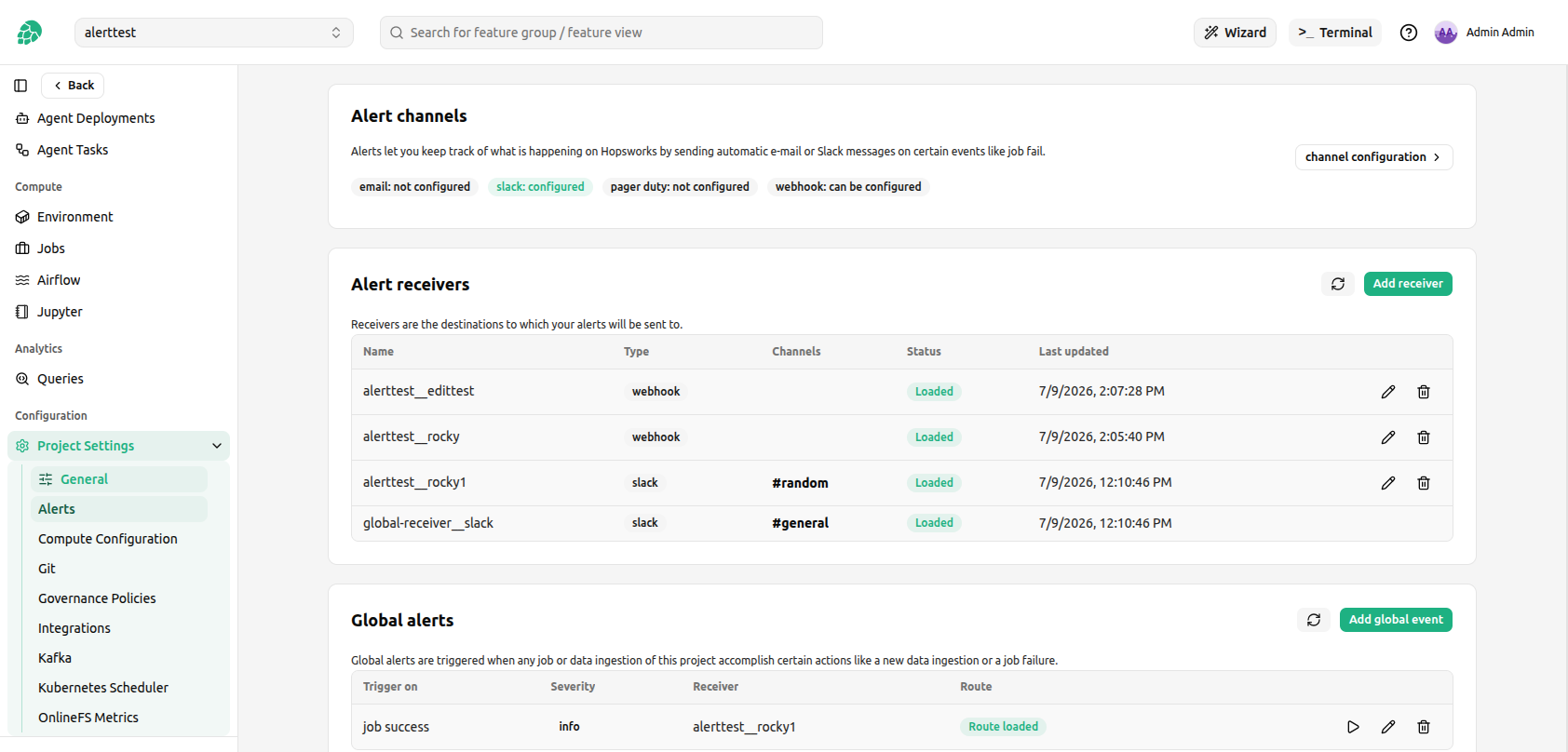Click the job success trigger cell
Viewport: 1568px width, 752px height.
(x=396, y=727)
